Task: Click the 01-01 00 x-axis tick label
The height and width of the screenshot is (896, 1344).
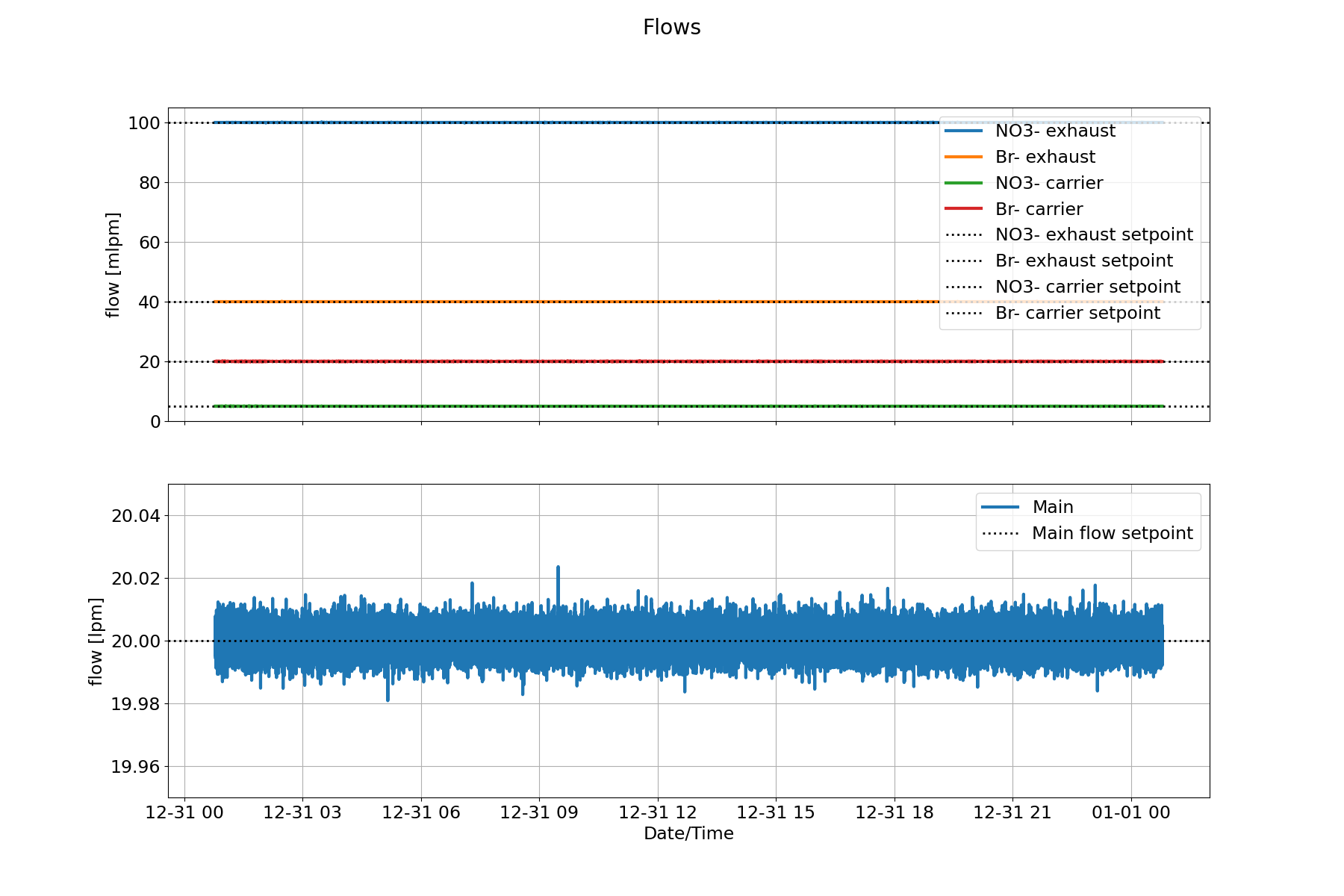Action: pyautogui.click(x=1131, y=812)
